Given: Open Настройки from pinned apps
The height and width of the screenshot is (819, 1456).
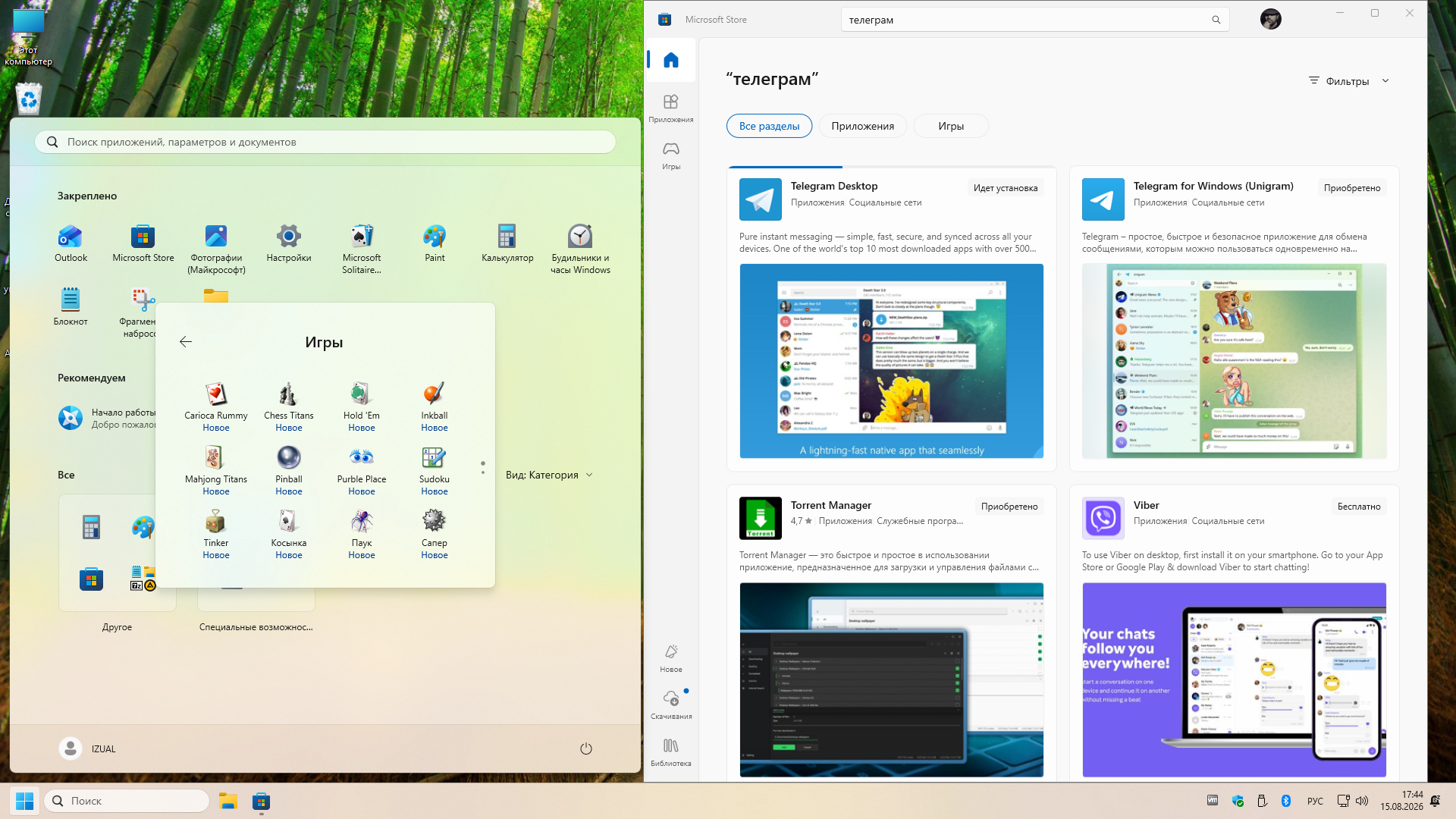Looking at the screenshot, I should (289, 243).
